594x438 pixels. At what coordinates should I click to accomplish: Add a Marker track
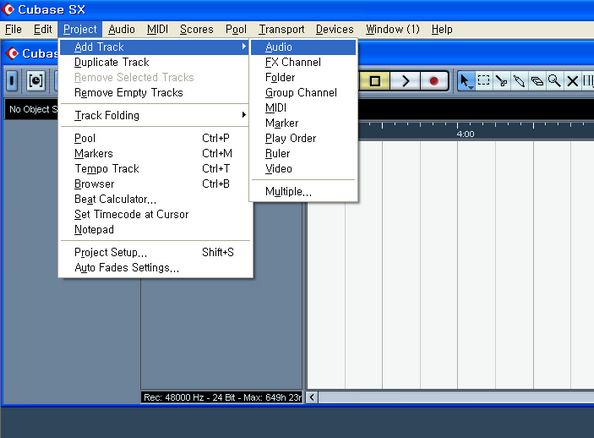303,123
